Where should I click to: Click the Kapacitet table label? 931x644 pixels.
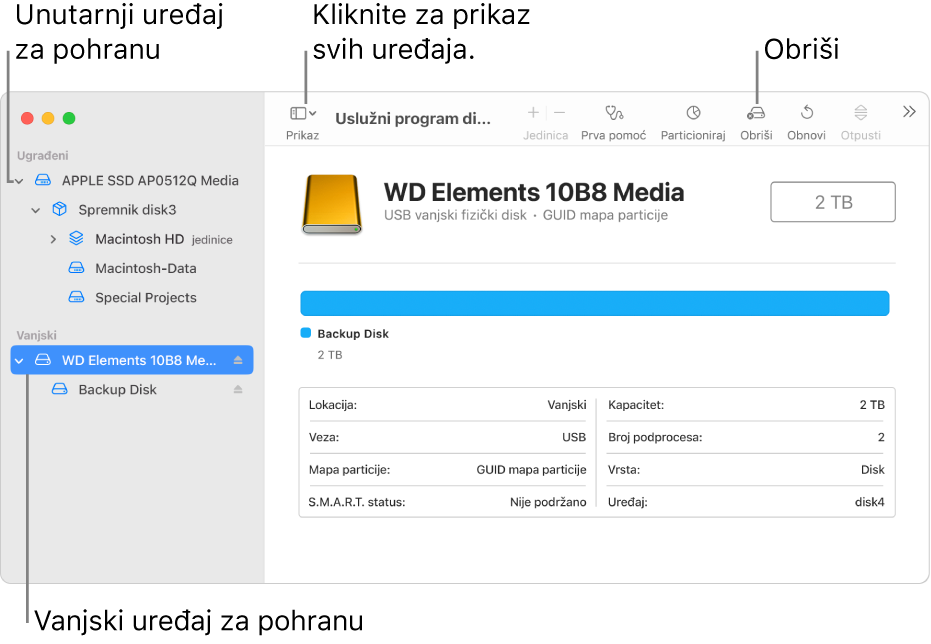coord(636,405)
